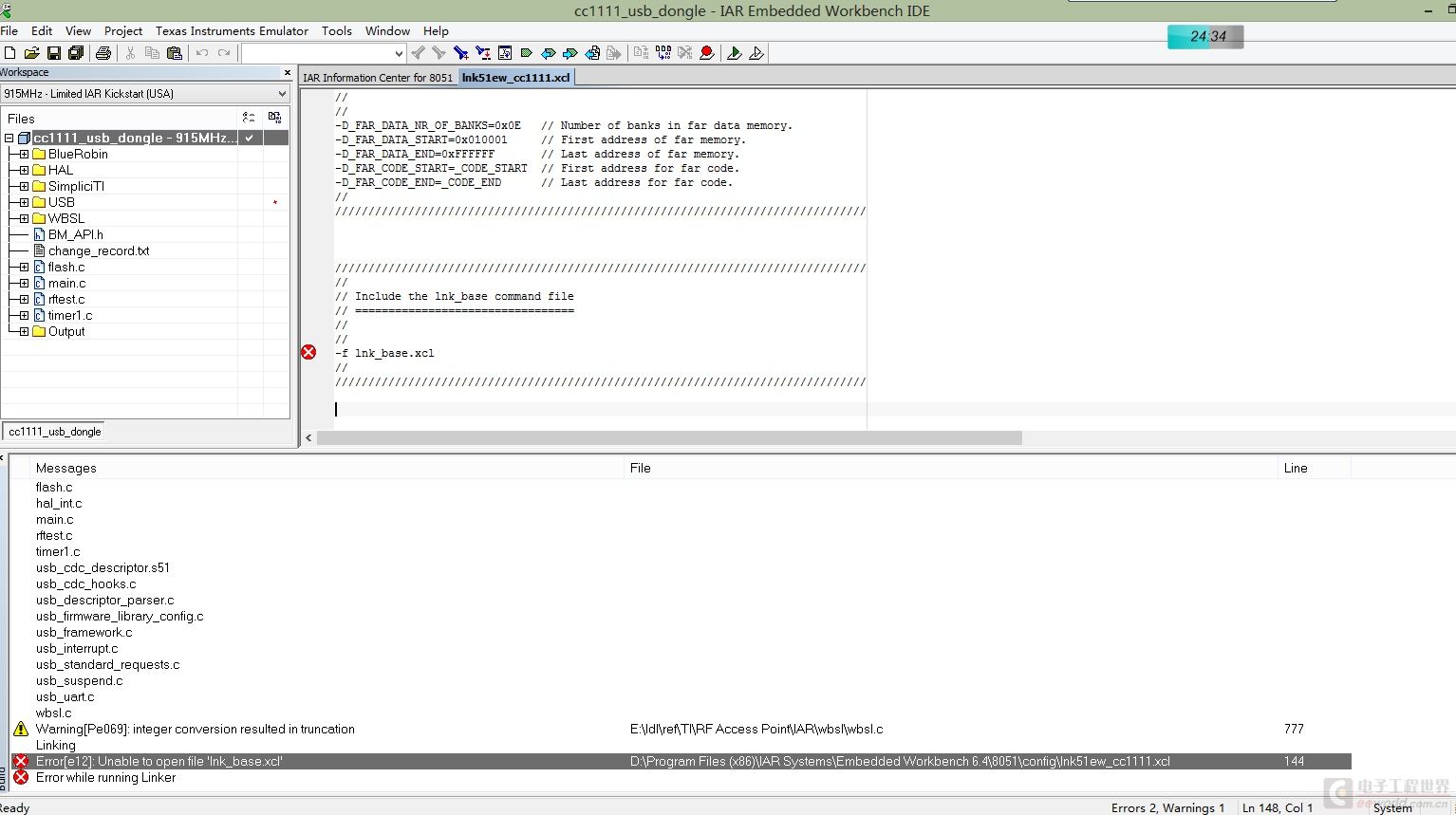The image size is (1456, 815).
Task: Select the change_record.txt file
Action: (x=99, y=250)
